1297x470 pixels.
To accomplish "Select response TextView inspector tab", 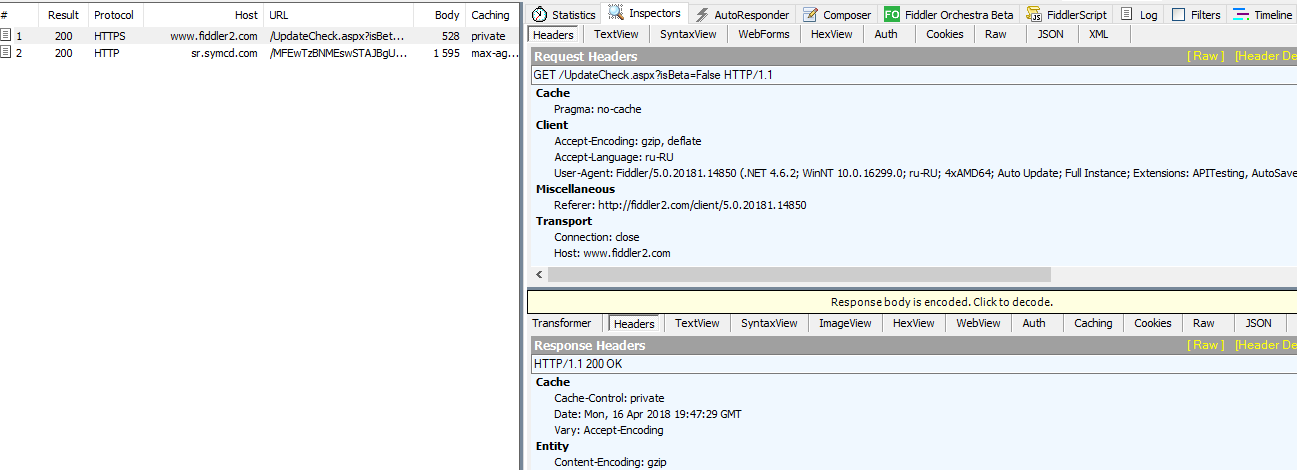I will coord(697,323).
